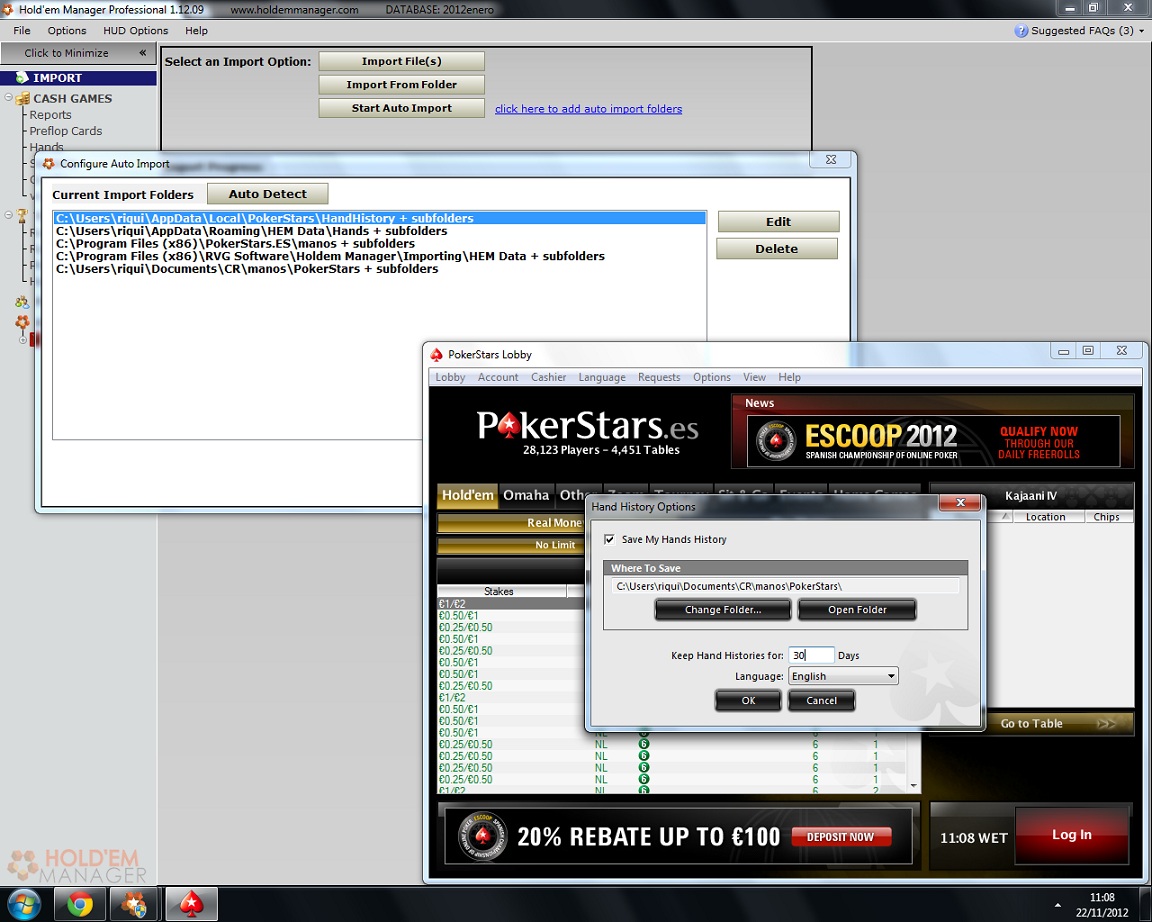Open the Suggested FAQs dropdown arrow
The height and width of the screenshot is (922, 1152).
[x=1141, y=31]
